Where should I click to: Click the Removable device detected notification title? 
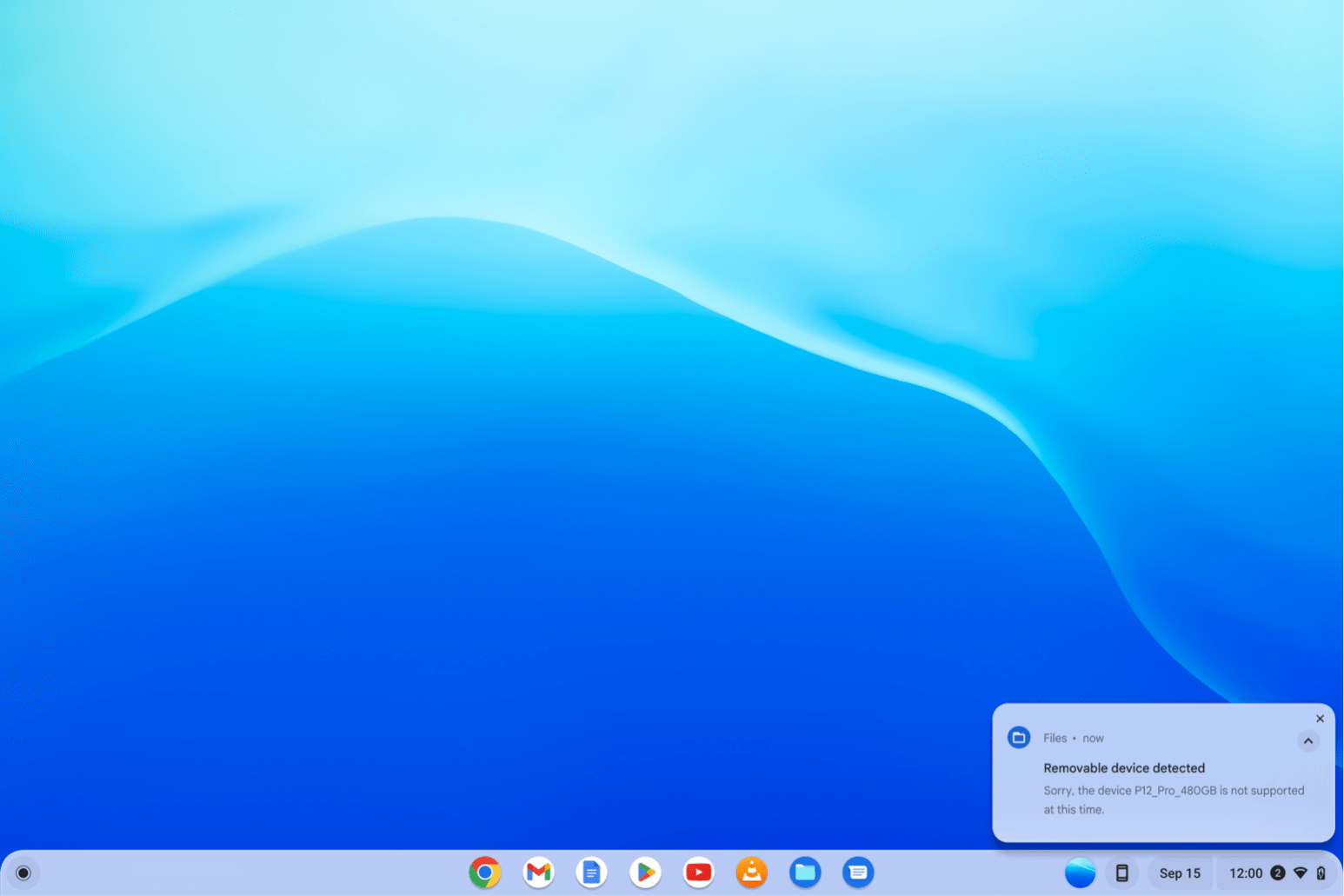point(1123,768)
